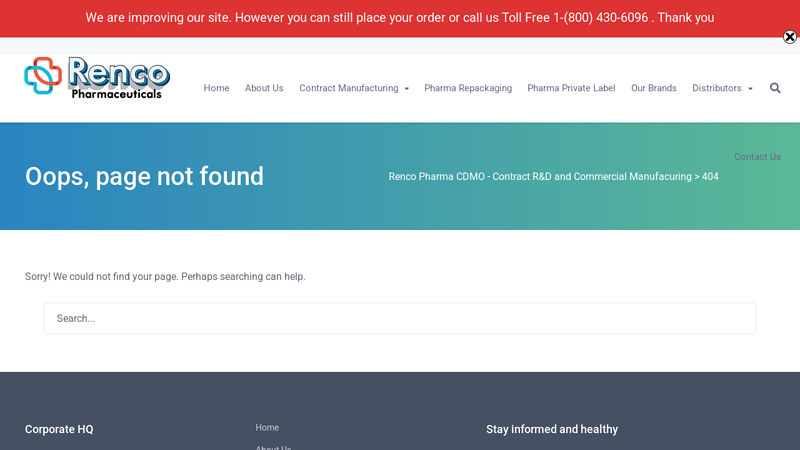Expand the arrow beside Contract Manufacturing
The height and width of the screenshot is (450, 800).
[407, 89]
